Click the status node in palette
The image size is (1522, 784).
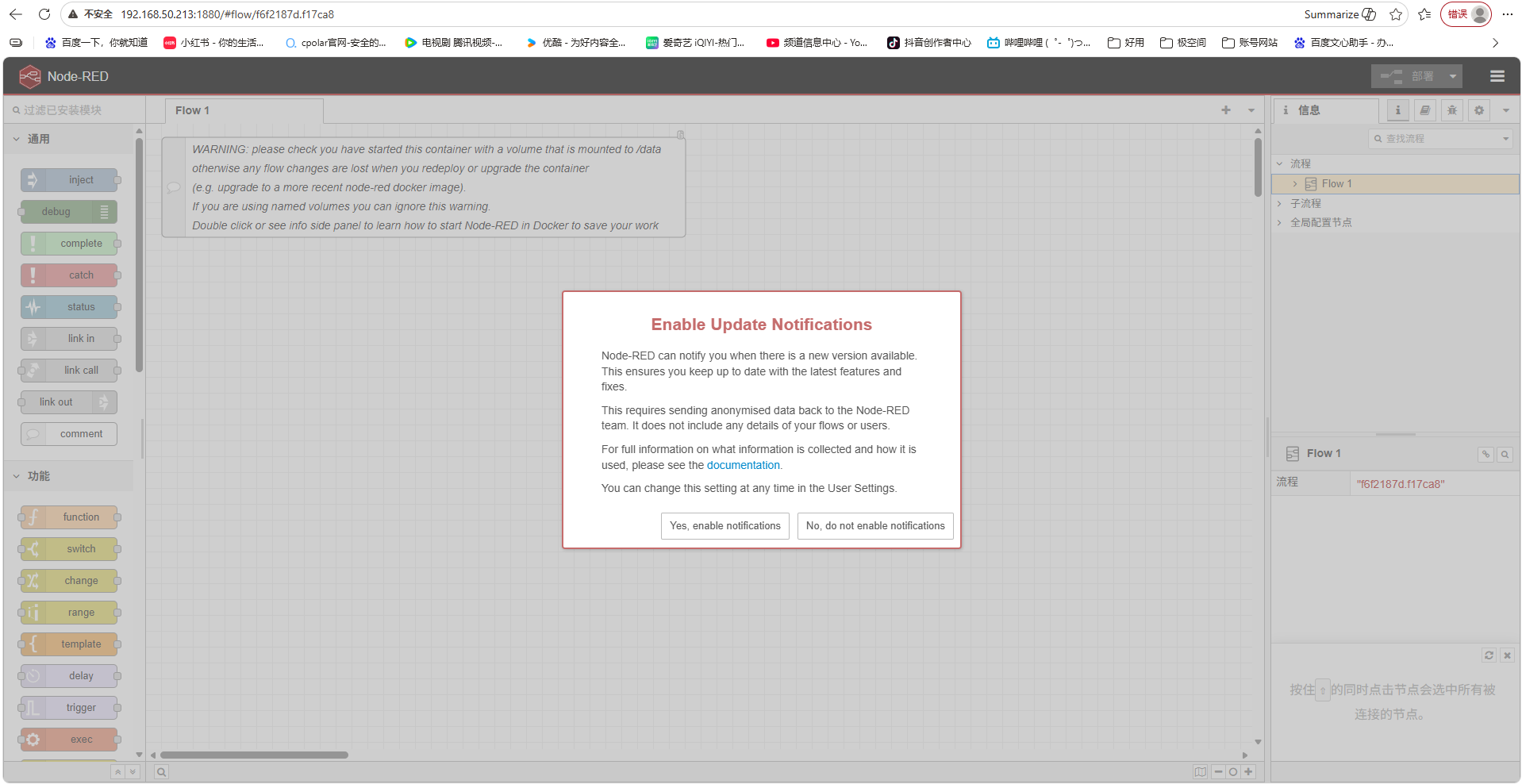click(x=69, y=307)
